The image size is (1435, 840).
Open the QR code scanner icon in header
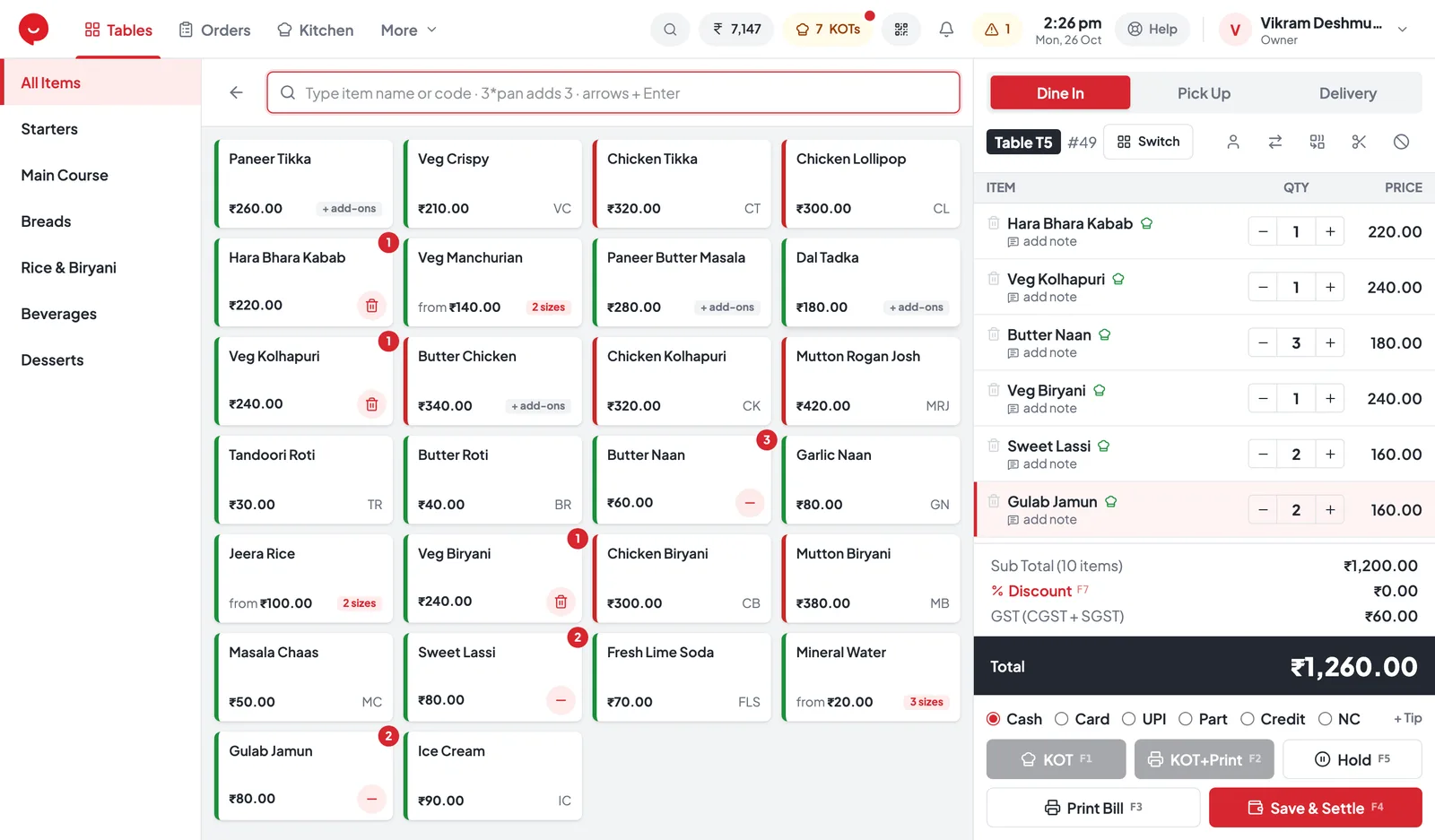coord(901,30)
